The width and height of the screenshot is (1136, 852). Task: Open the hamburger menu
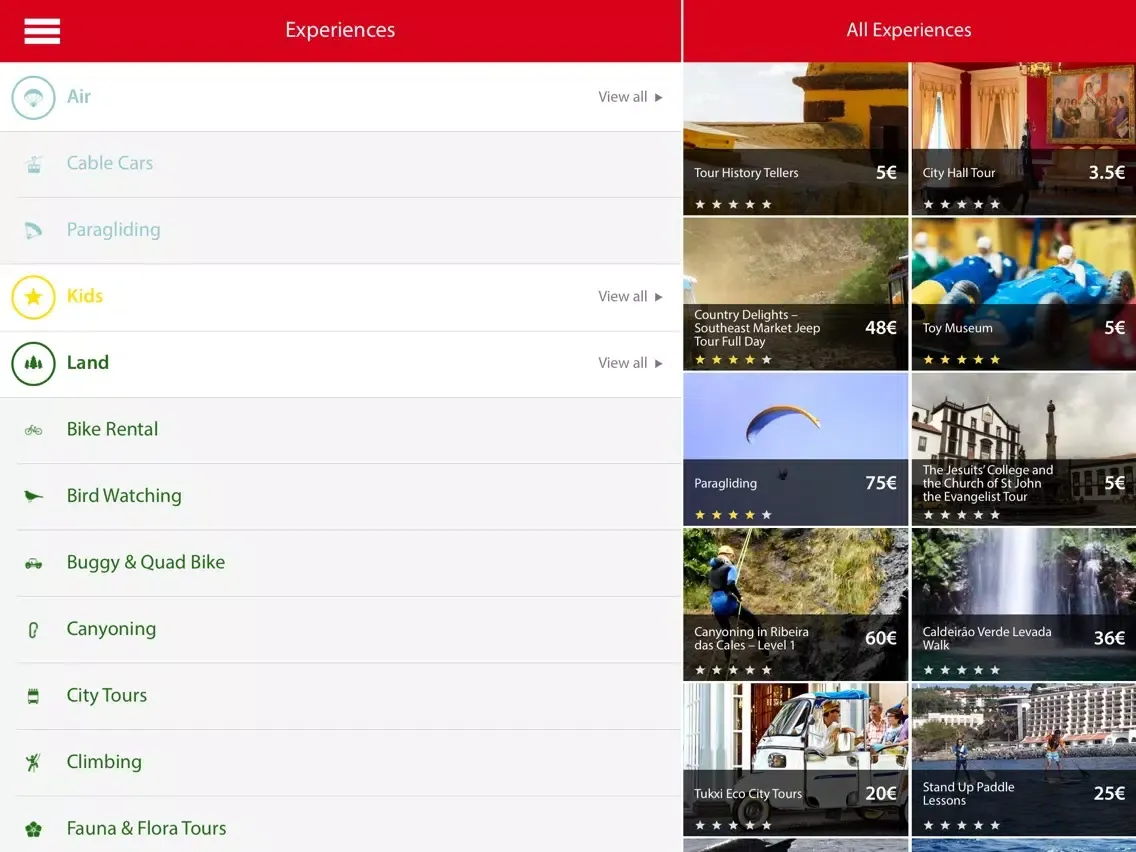coord(42,31)
